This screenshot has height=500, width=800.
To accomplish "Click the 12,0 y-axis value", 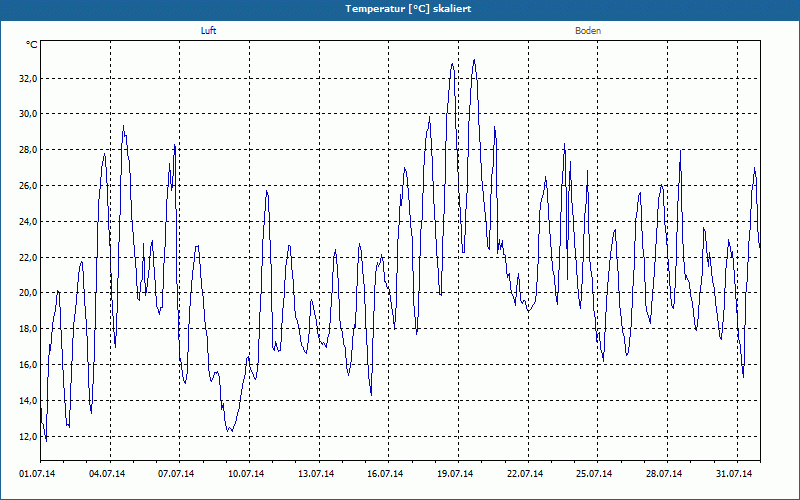I will (x=28, y=437).
